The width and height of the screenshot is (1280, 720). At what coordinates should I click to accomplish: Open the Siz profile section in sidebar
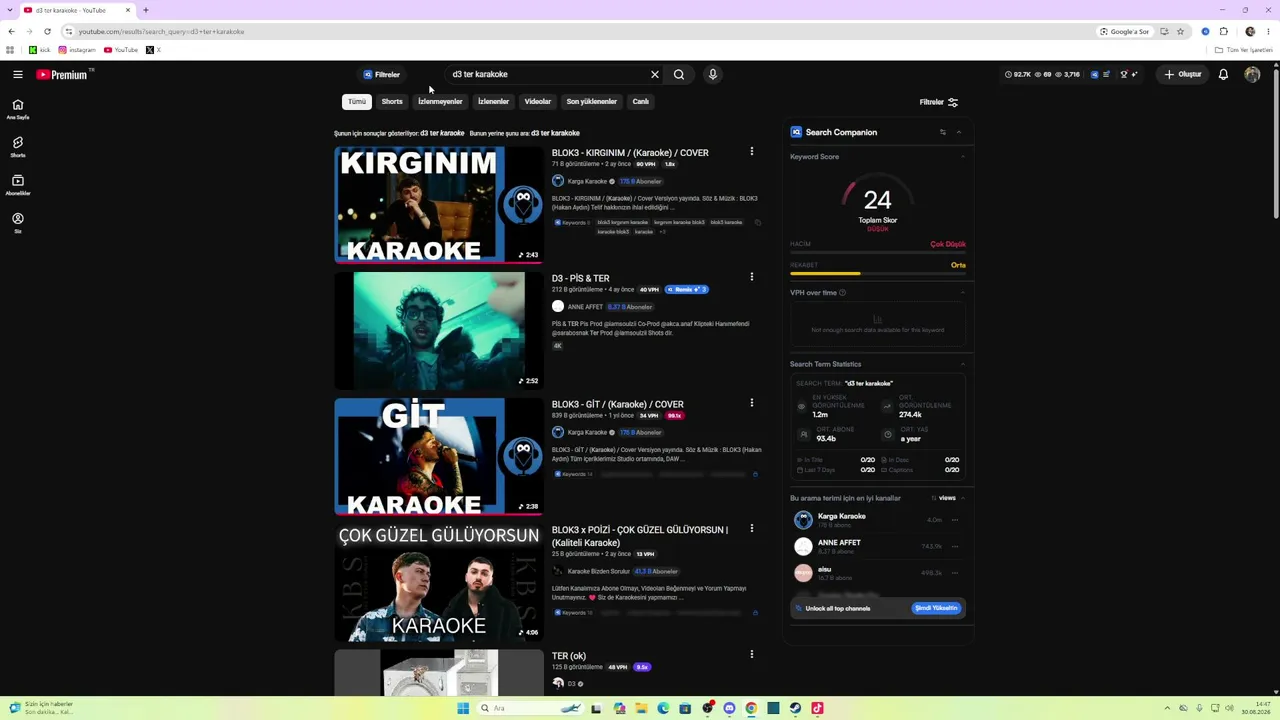pyautogui.click(x=18, y=223)
